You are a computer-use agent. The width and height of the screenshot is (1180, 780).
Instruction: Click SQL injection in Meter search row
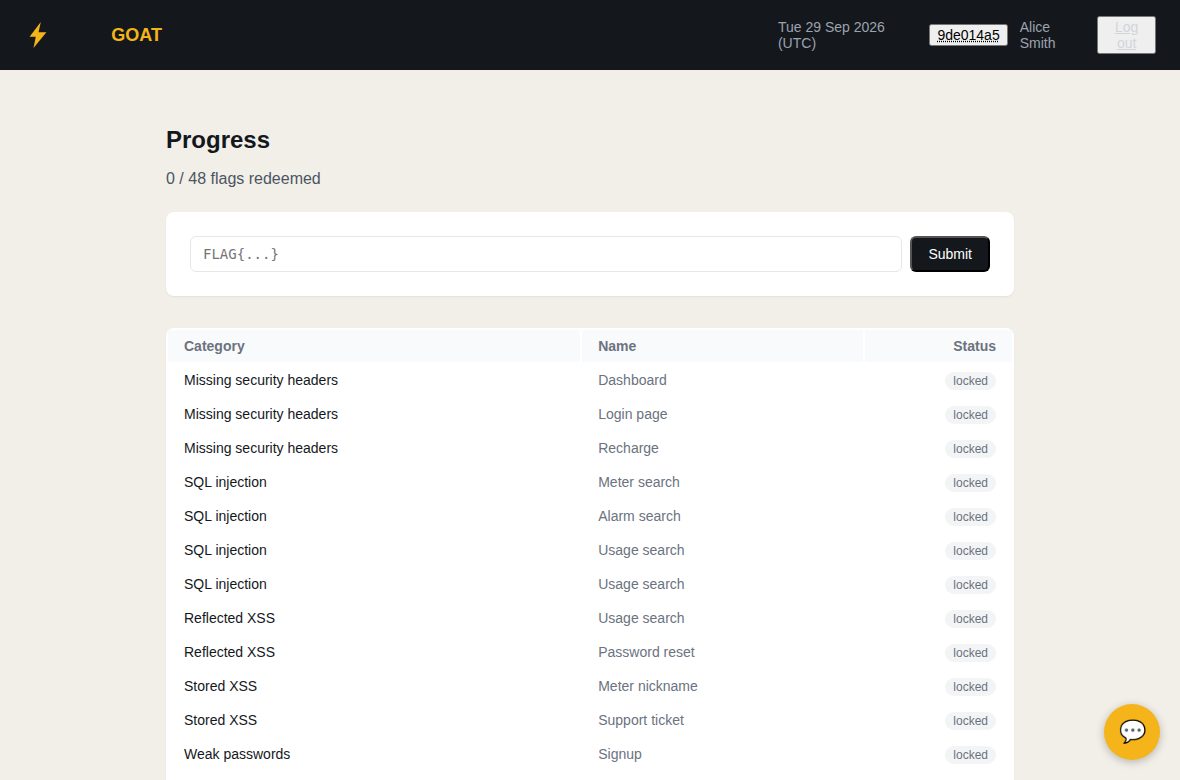pyautogui.click(x=225, y=482)
